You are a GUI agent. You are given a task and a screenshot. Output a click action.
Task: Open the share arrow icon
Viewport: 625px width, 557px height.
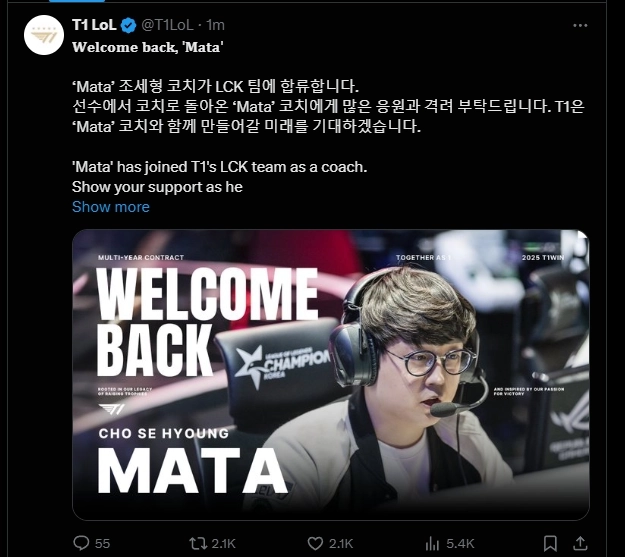[581, 543]
